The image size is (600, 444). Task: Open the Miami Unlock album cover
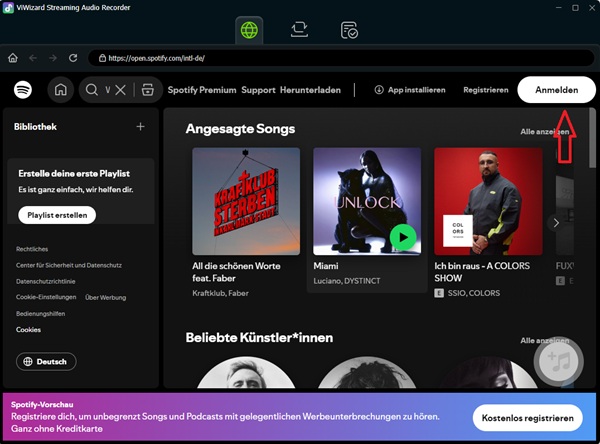click(x=367, y=201)
